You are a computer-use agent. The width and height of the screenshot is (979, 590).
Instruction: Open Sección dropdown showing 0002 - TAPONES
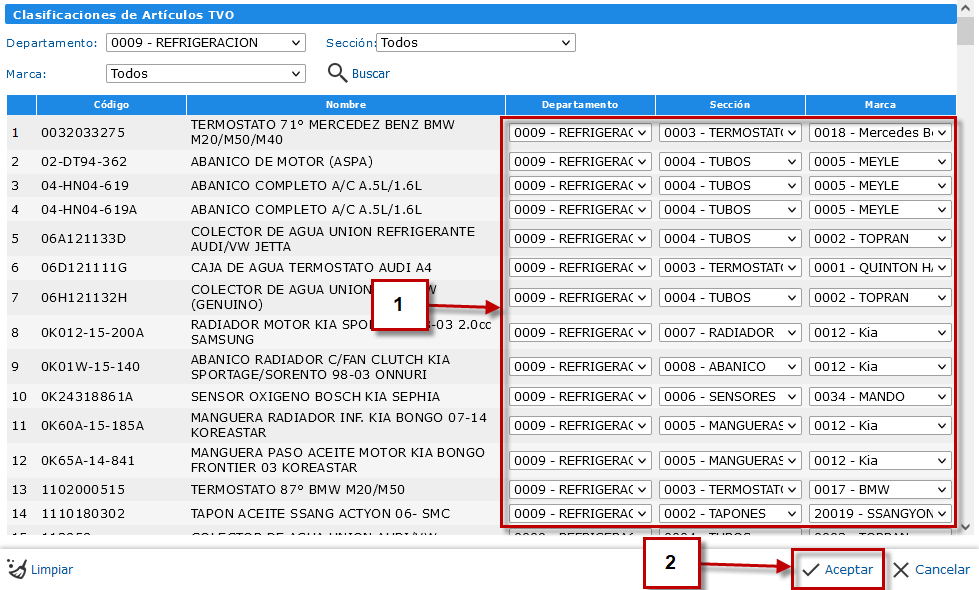730,514
